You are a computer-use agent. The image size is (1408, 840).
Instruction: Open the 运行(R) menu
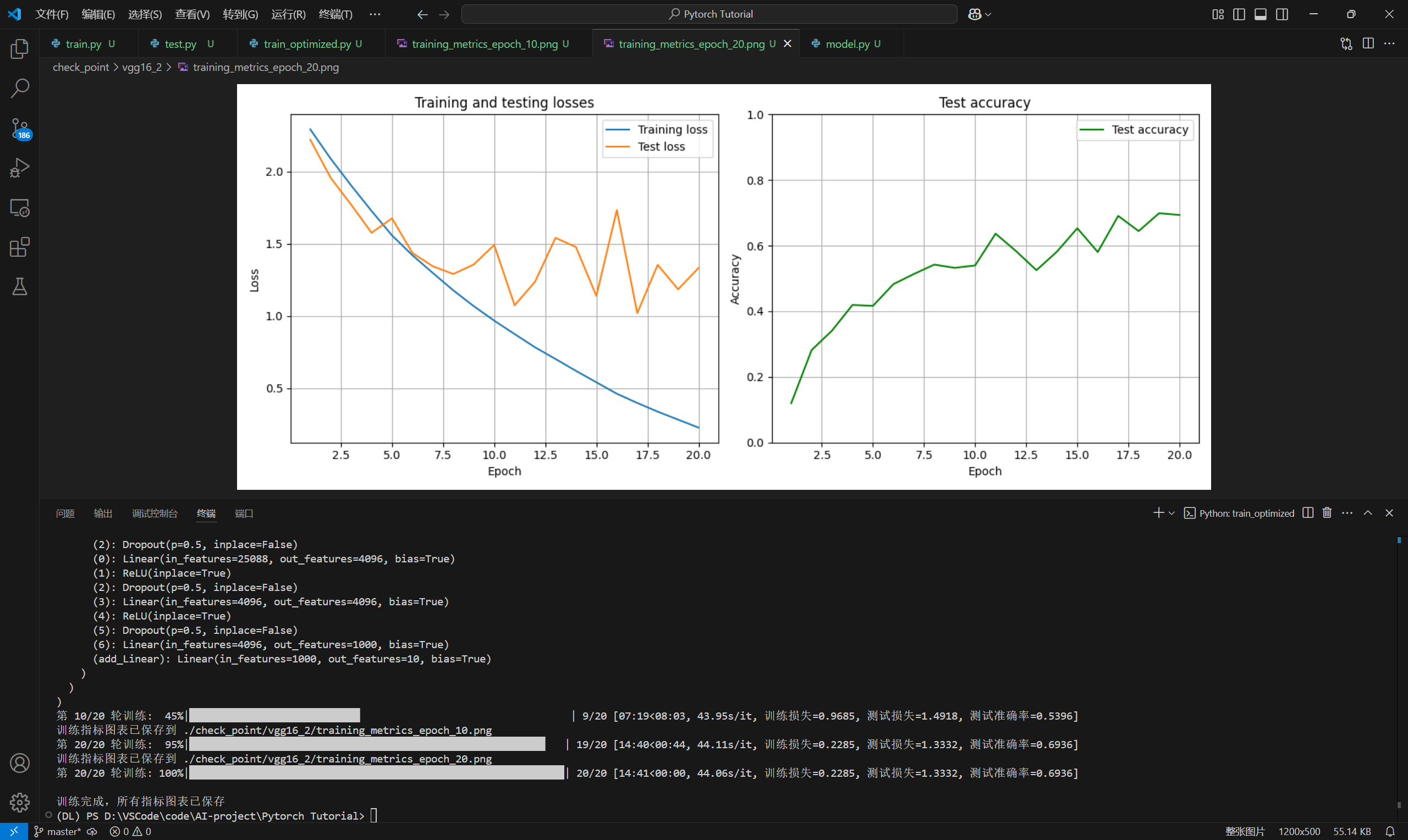(x=288, y=14)
